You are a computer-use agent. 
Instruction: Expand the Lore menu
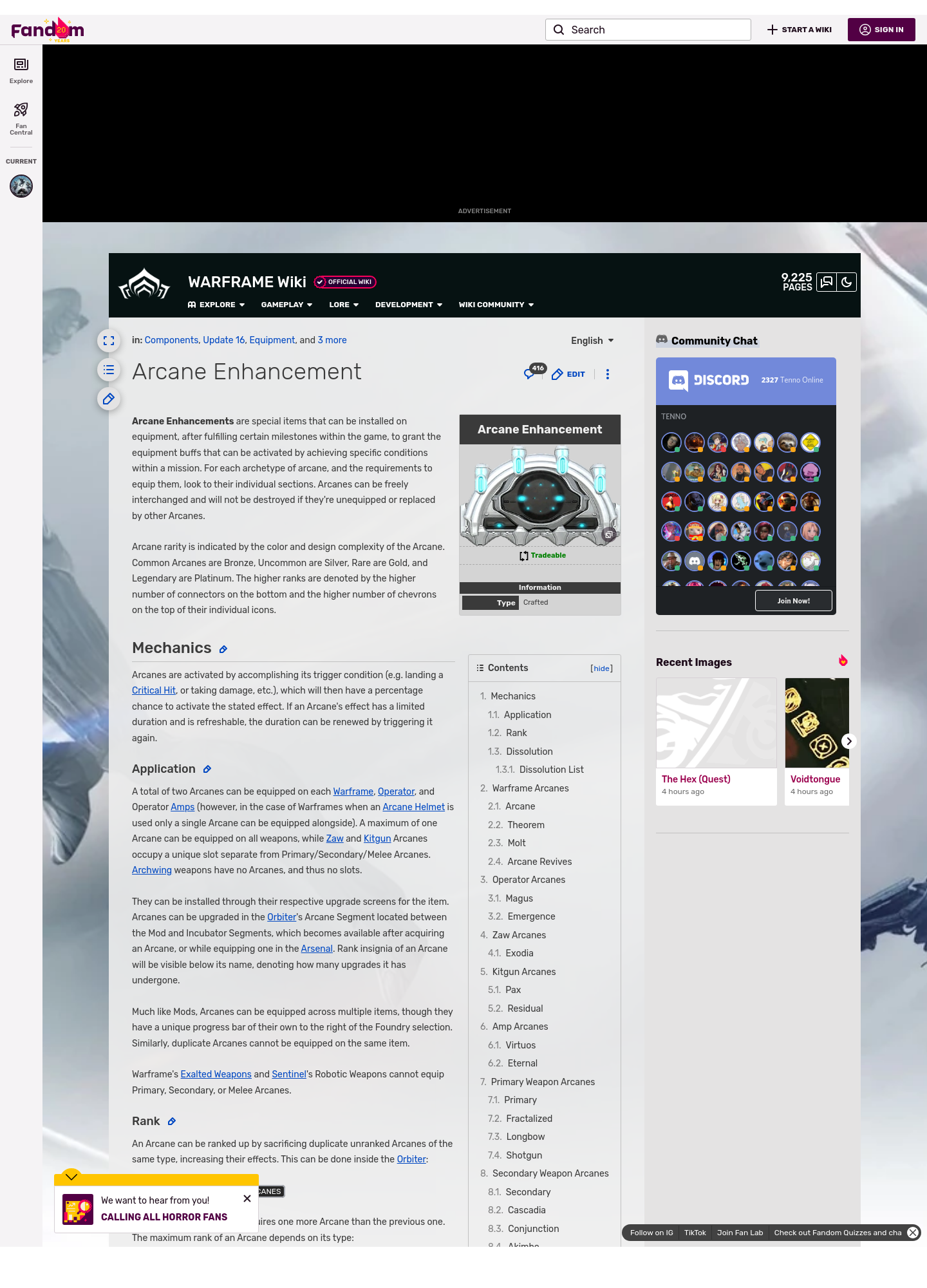(x=344, y=305)
